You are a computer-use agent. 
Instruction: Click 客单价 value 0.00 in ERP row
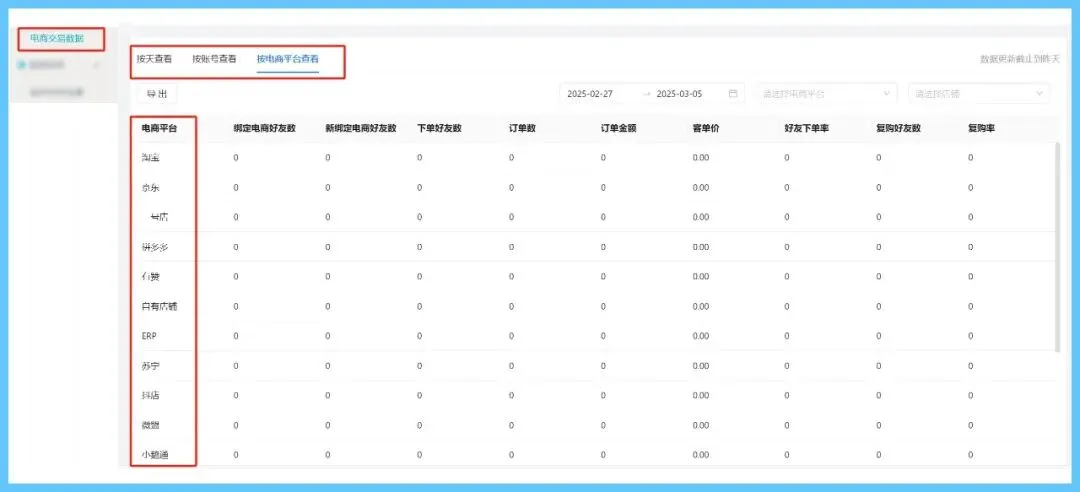coord(701,336)
